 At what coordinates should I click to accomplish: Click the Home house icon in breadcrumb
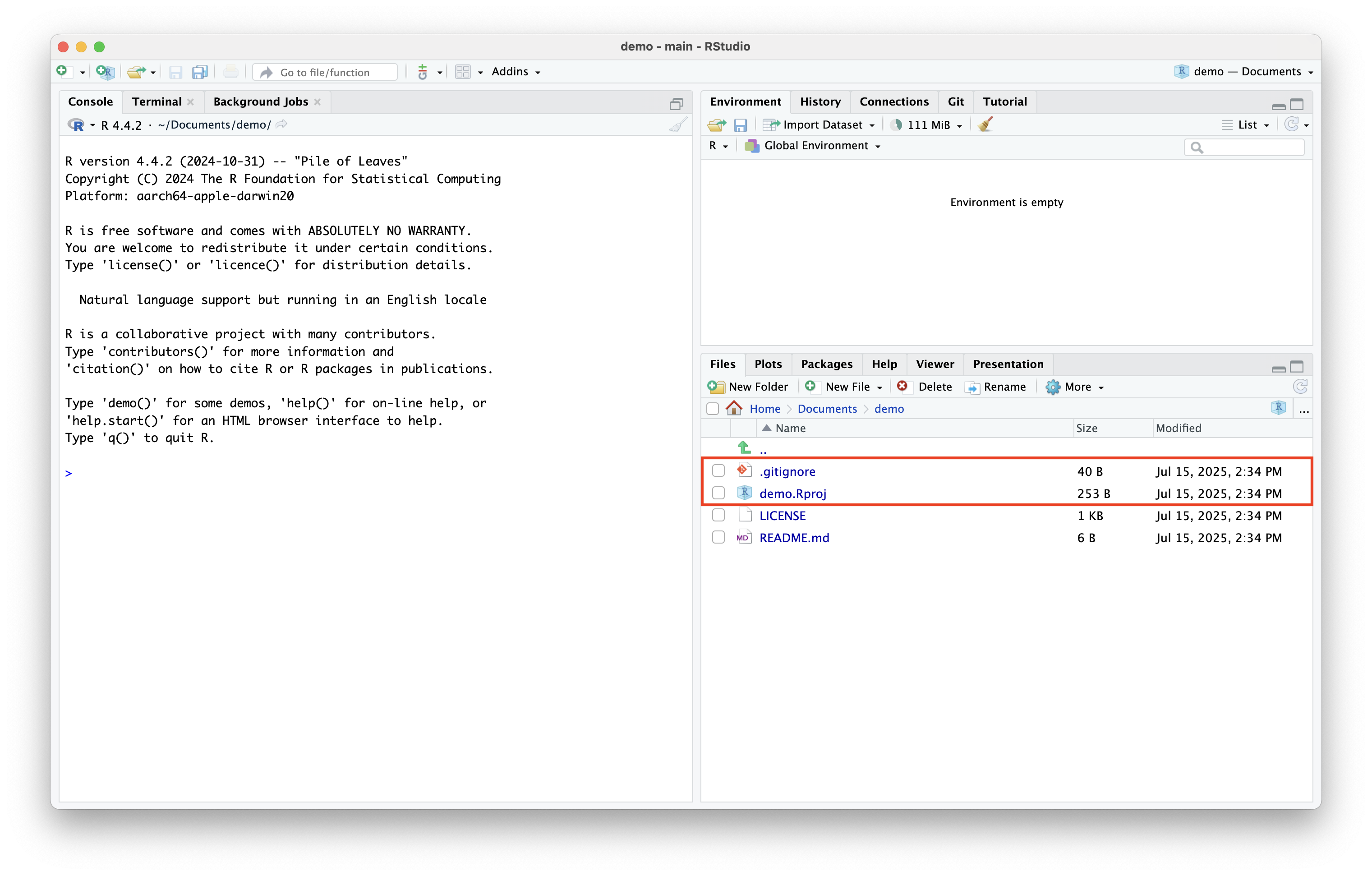click(734, 409)
